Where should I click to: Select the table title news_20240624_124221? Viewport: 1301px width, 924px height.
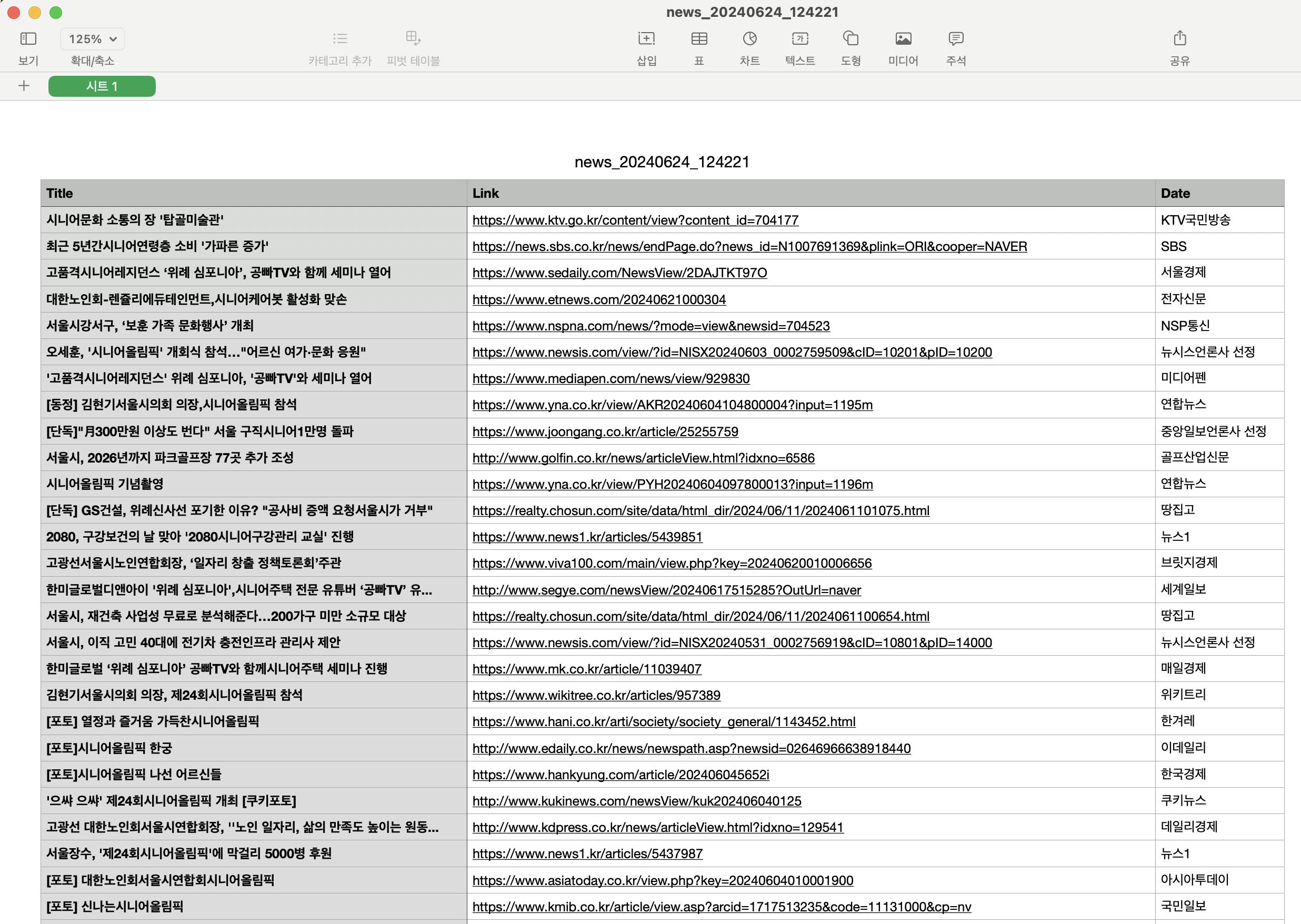click(x=662, y=162)
